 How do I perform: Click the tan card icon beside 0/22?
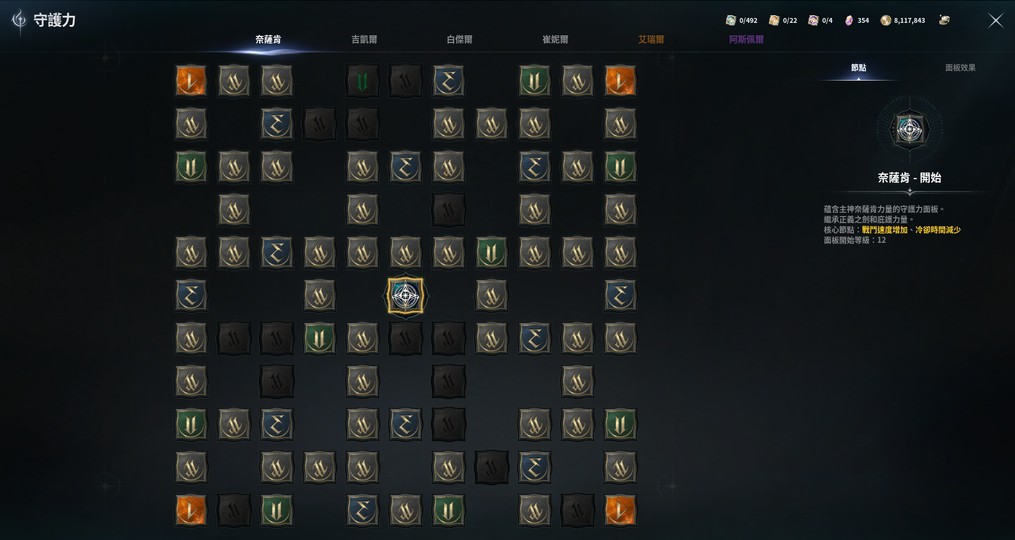click(774, 20)
